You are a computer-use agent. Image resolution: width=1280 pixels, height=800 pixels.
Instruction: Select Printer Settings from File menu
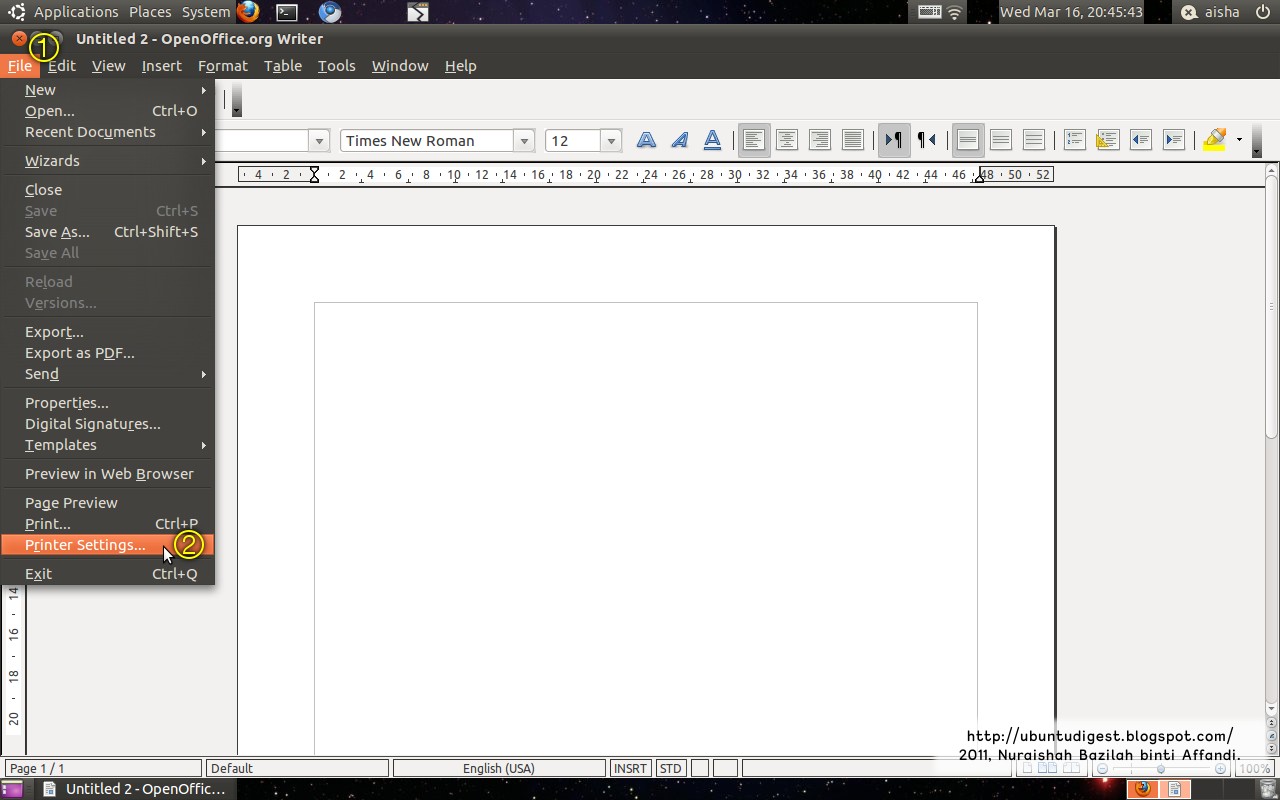coord(85,545)
